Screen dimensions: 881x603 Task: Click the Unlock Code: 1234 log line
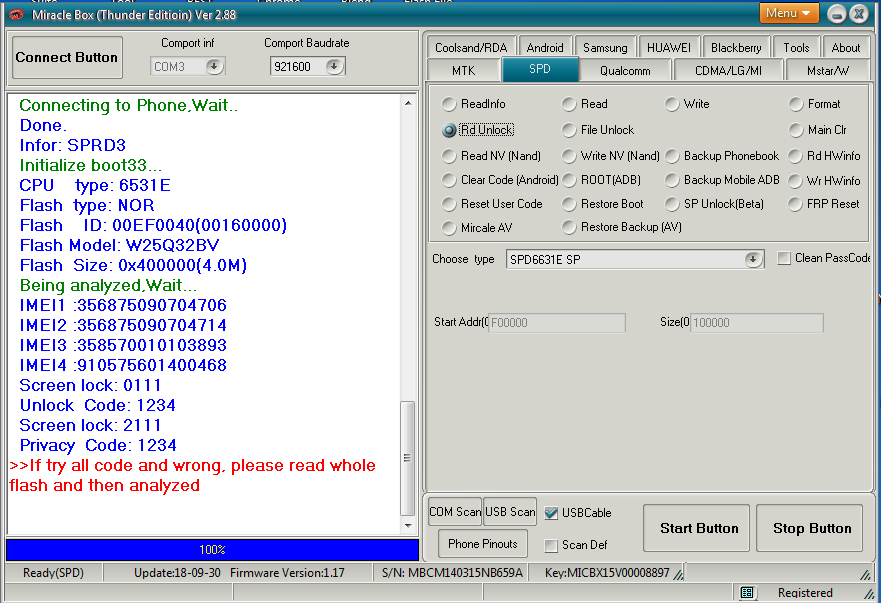pyautogui.click(x=98, y=405)
